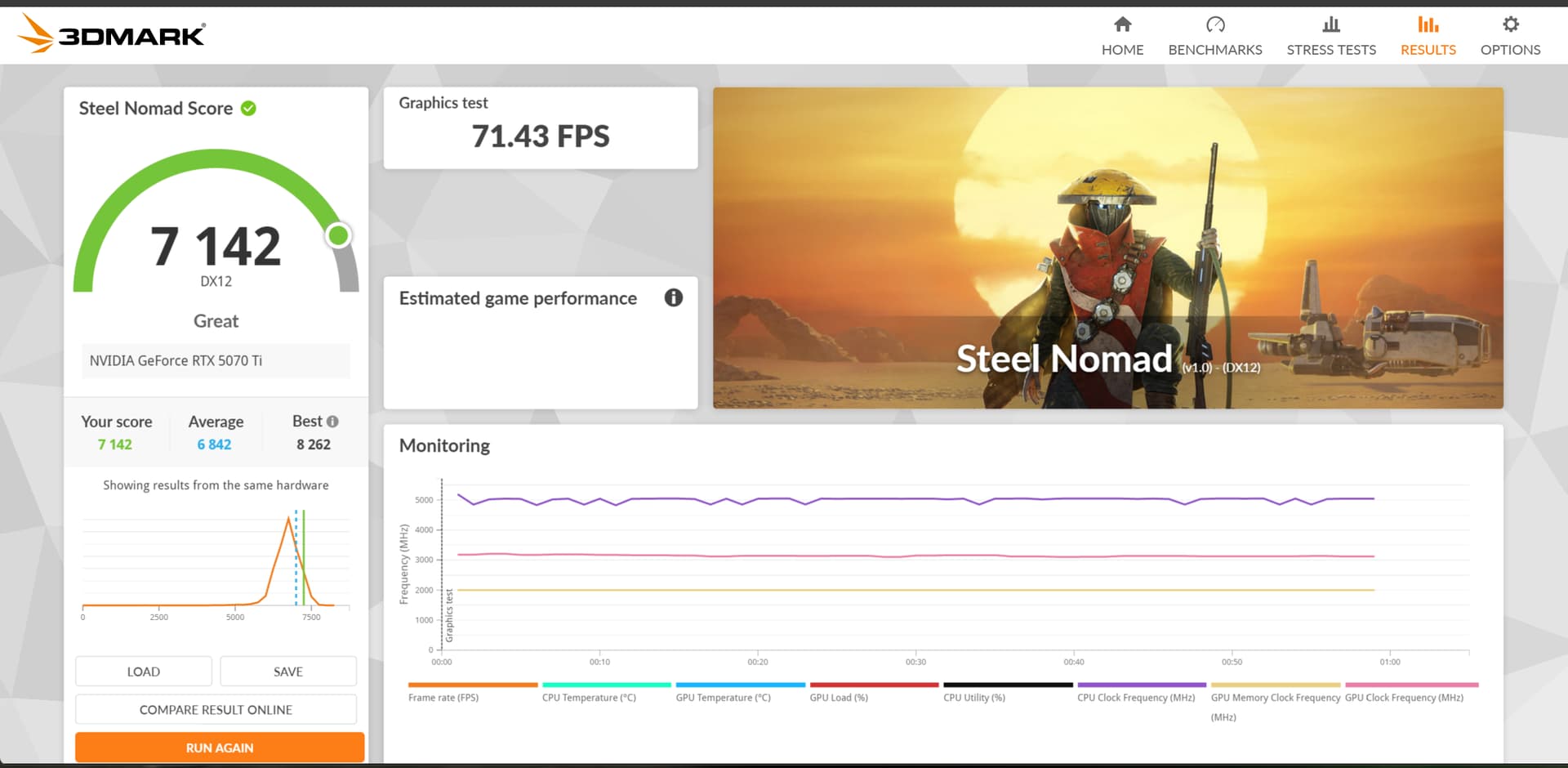Open the STRESS TESTS tab label
The height and width of the screenshot is (768, 1568).
(x=1330, y=50)
